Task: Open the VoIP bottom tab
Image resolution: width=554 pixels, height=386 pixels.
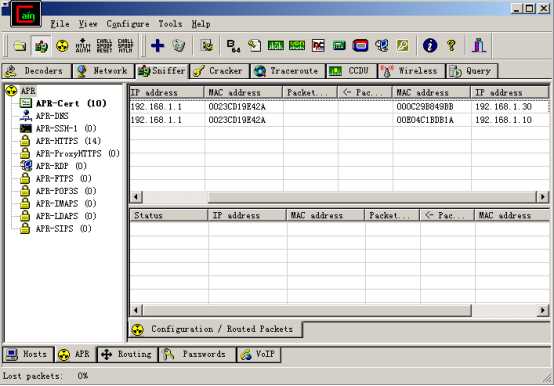Action: point(259,354)
